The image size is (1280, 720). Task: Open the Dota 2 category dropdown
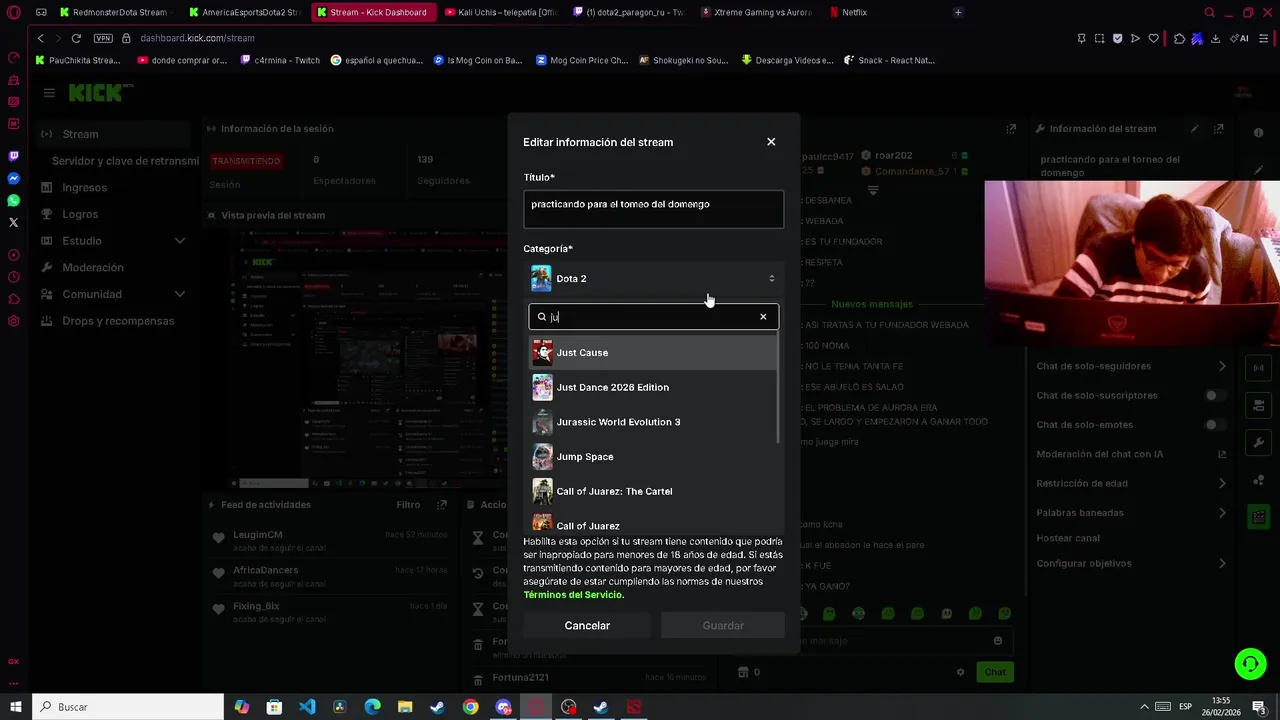coord(653,278)
